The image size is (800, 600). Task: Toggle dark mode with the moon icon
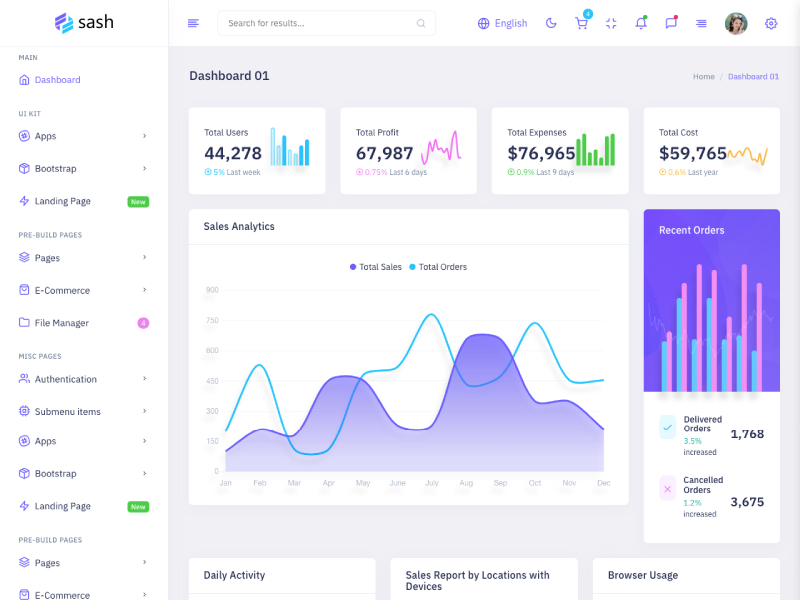click(551, 23)
